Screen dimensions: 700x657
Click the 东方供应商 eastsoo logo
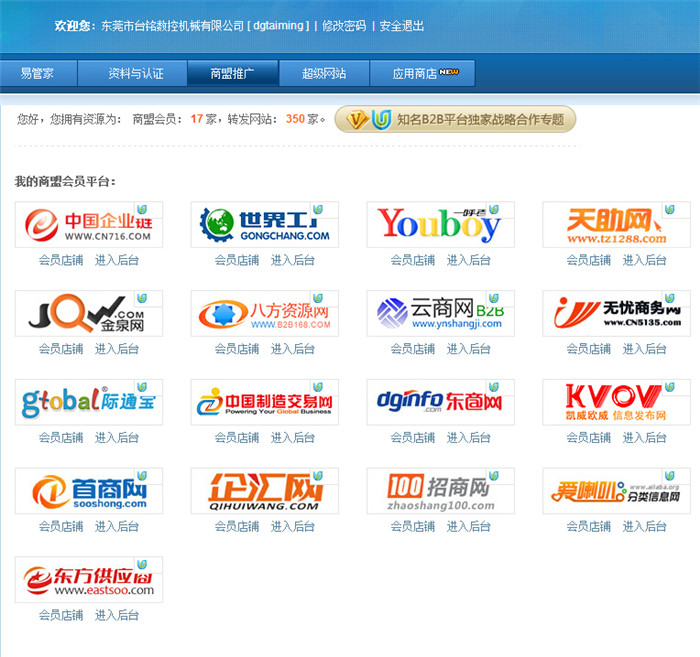coord(88,580)
